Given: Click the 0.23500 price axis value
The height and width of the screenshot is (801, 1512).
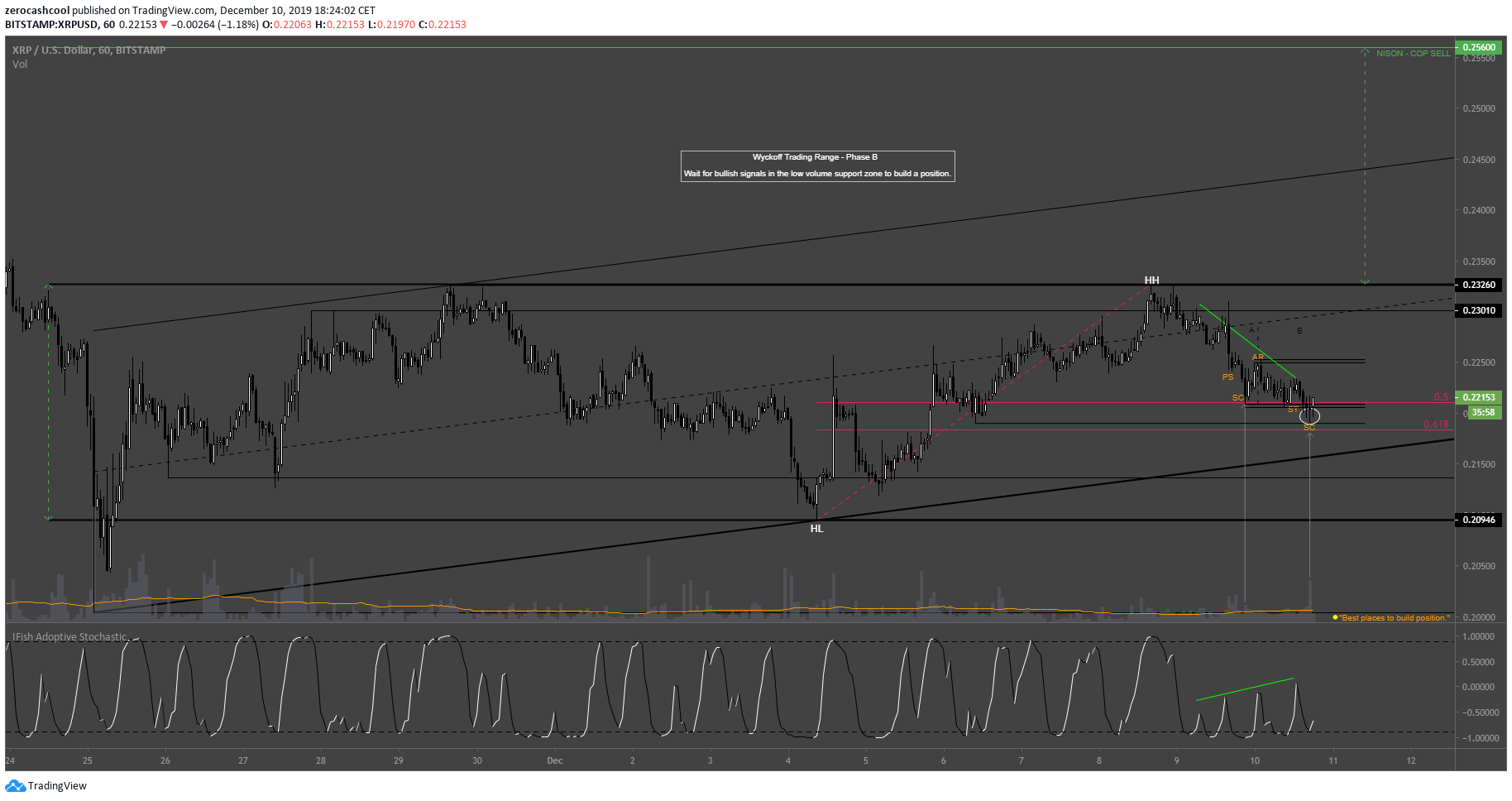Looking at the screenshot, I should point(1479,261).
